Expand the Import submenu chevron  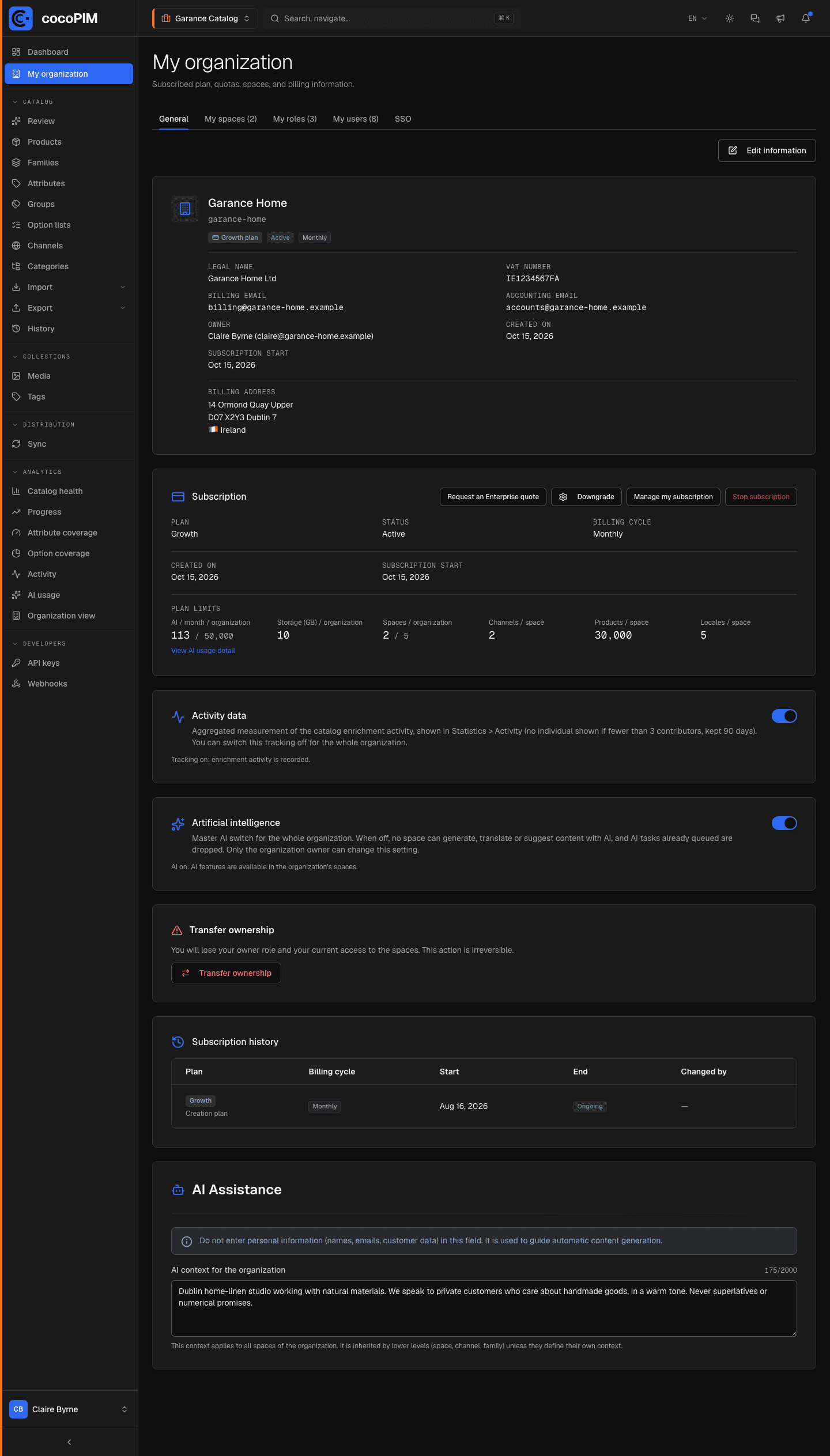(x=123, y=287)
